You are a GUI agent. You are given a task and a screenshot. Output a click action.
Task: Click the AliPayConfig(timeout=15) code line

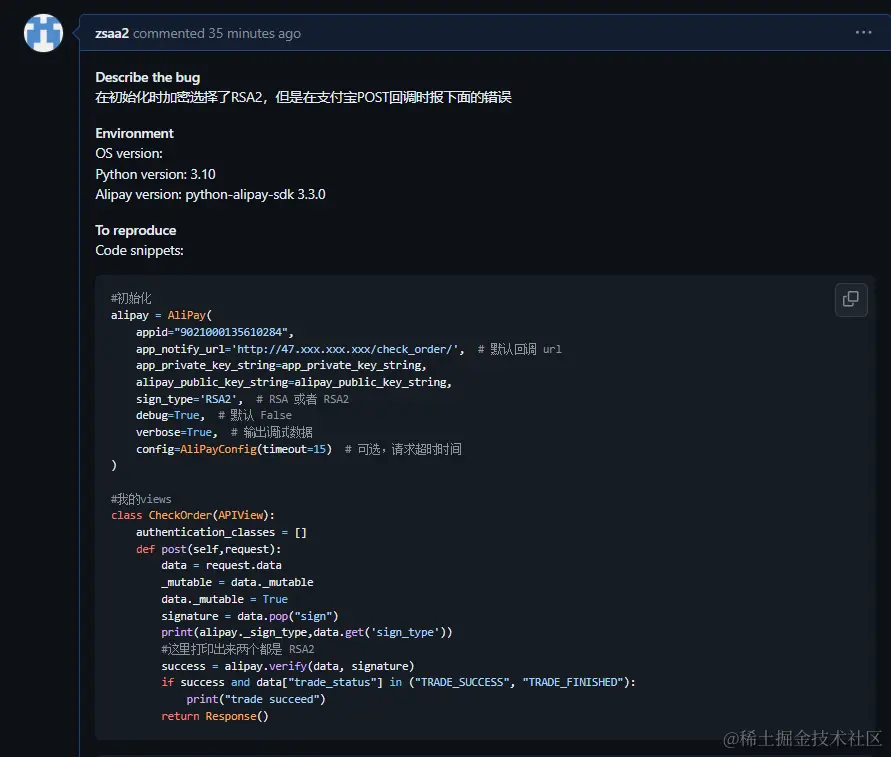point(234,449)
